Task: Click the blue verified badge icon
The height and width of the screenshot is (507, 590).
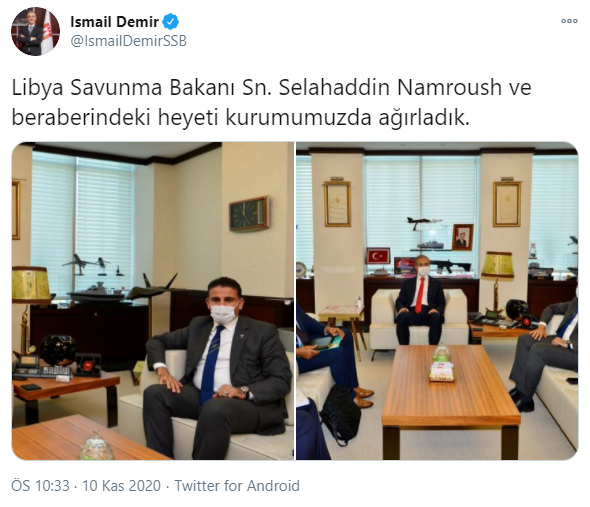Action: coord(170,22)
